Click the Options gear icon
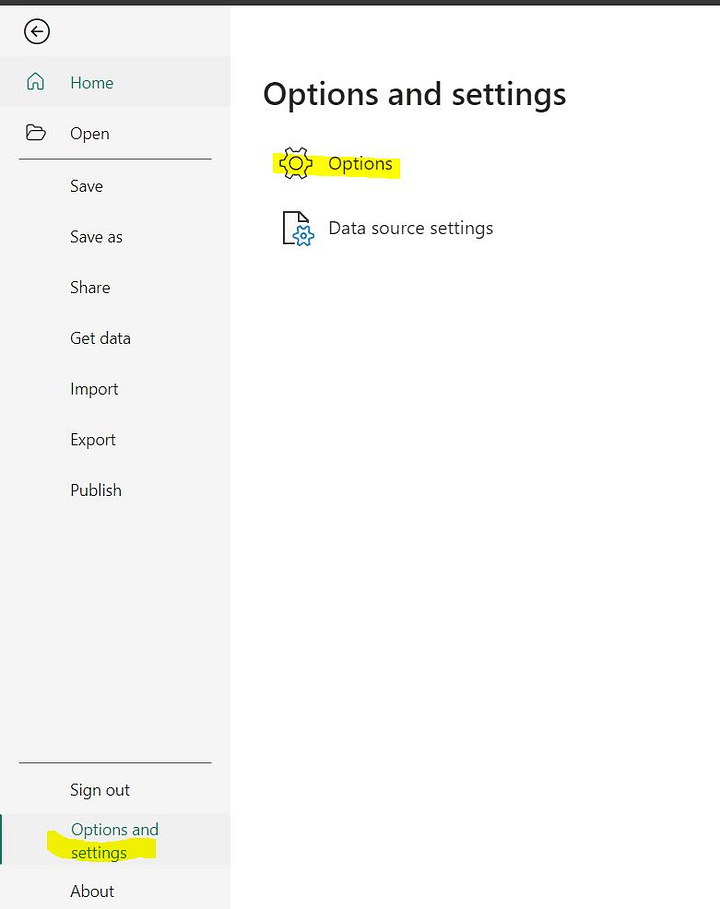 point(296,163)
